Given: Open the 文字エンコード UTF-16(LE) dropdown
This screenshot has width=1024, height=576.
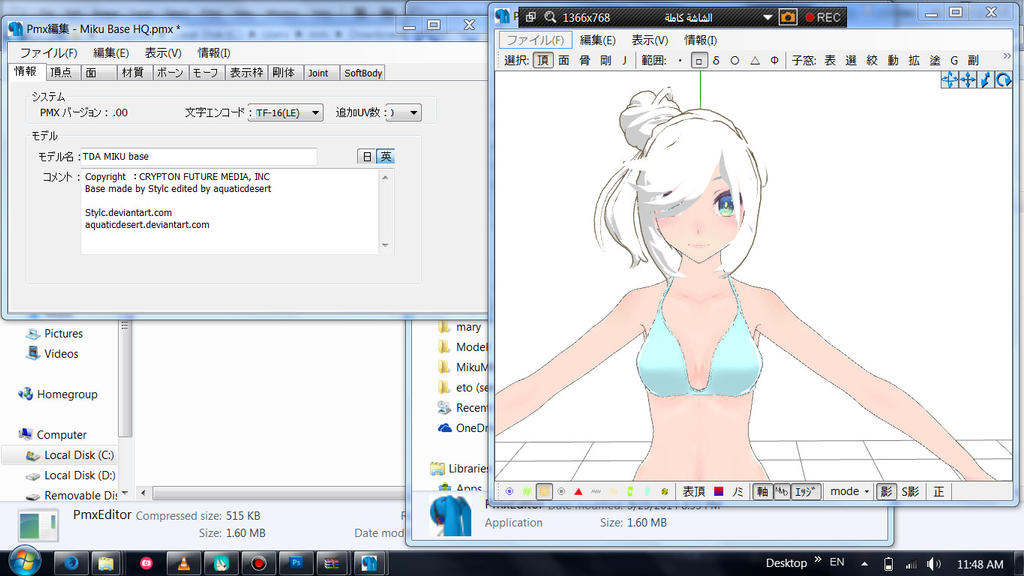Looking at the screenshot, I should tap(287, 113).
